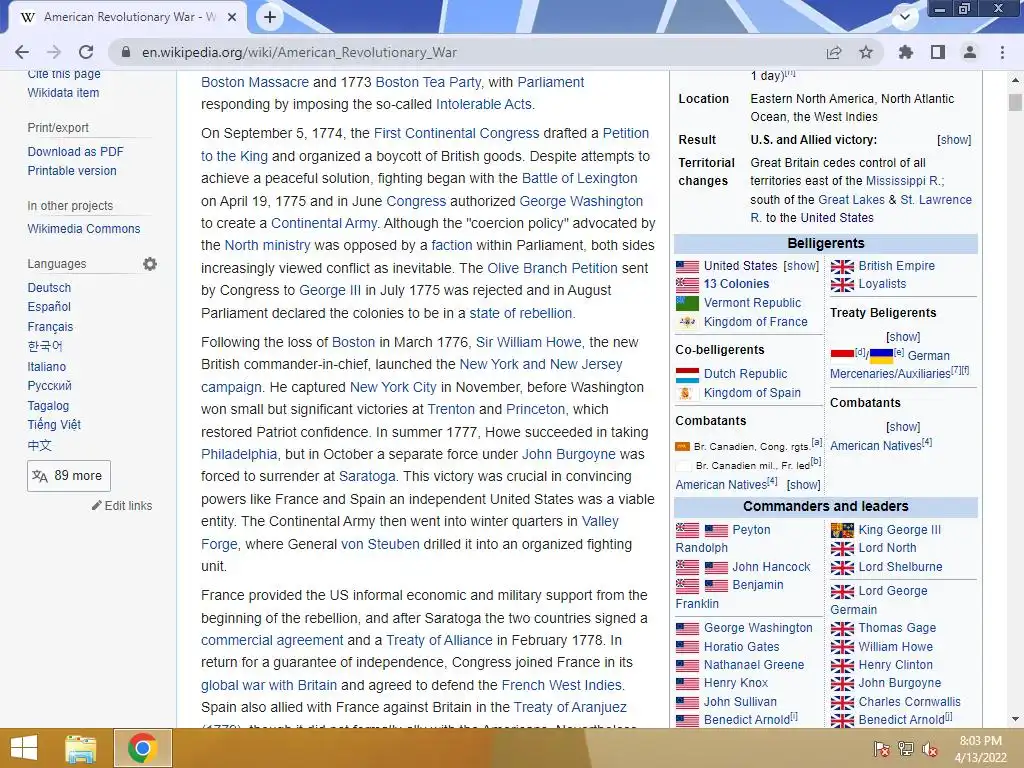Close the American Revolutionary War tab
The width and height of the screenshot is (1024, 768).
point(232,18)
